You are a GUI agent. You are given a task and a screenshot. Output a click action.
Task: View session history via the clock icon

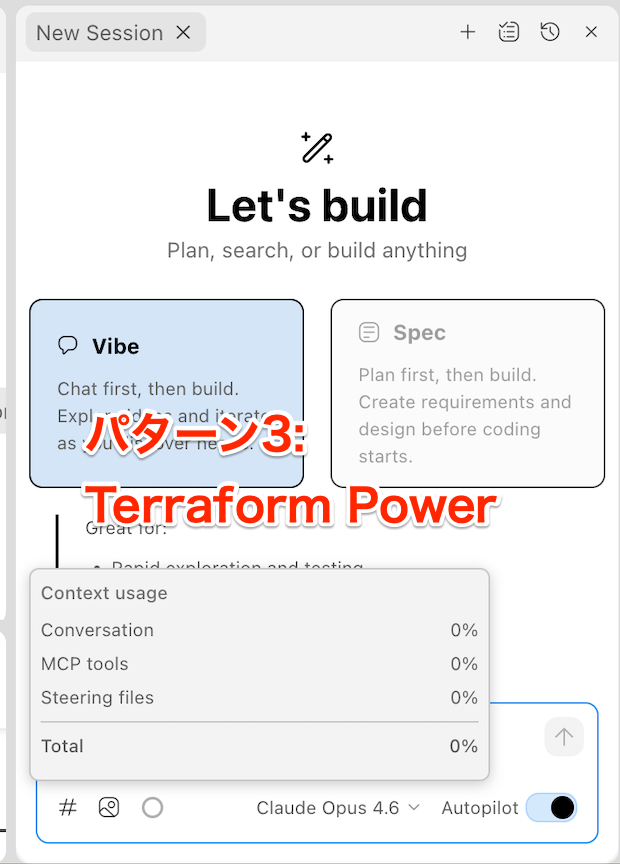[550, 31]
